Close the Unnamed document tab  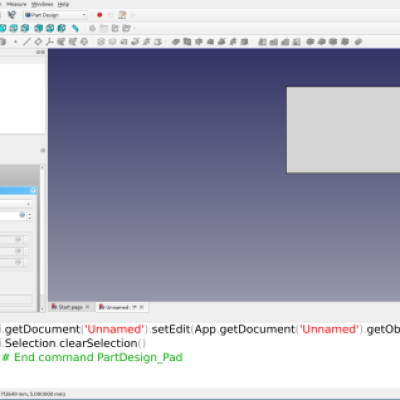pyautogui.click(x=141, y=307)
